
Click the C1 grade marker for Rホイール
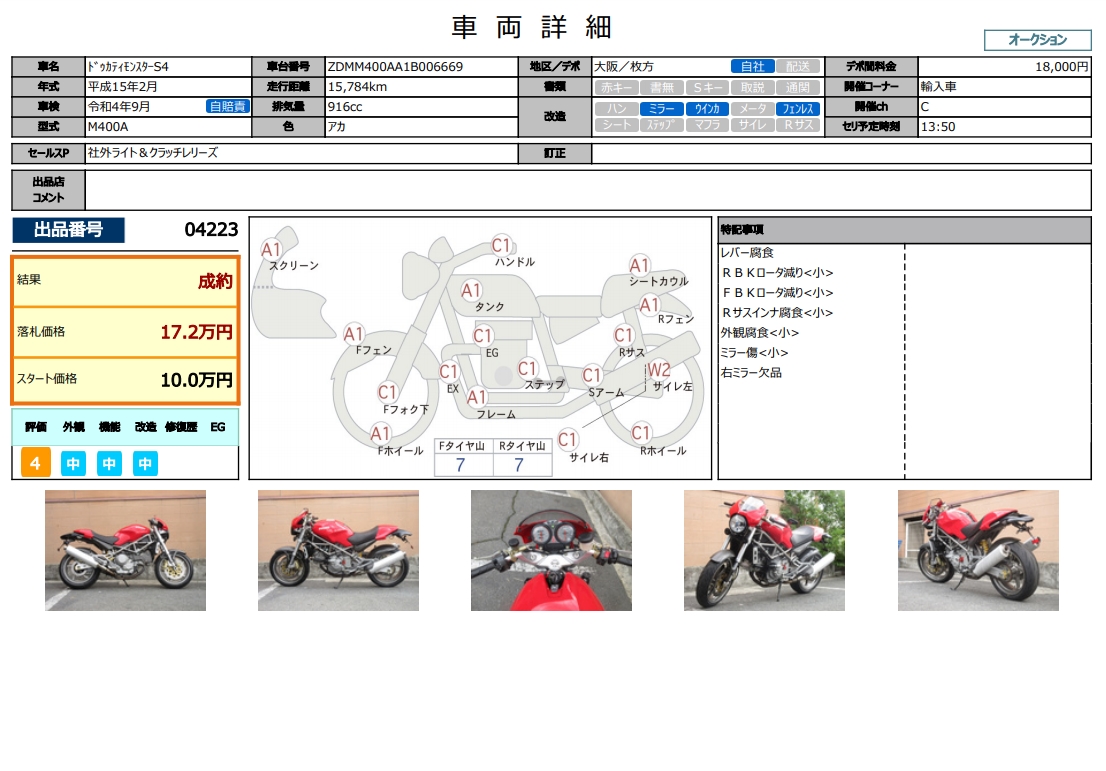tap(640, 432)
